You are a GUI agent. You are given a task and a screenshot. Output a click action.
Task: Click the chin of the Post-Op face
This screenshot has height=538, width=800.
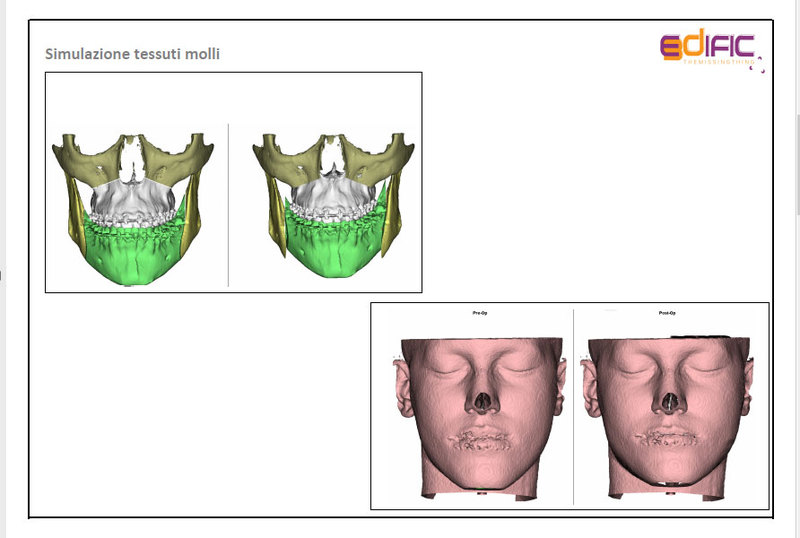coord(668,474)
